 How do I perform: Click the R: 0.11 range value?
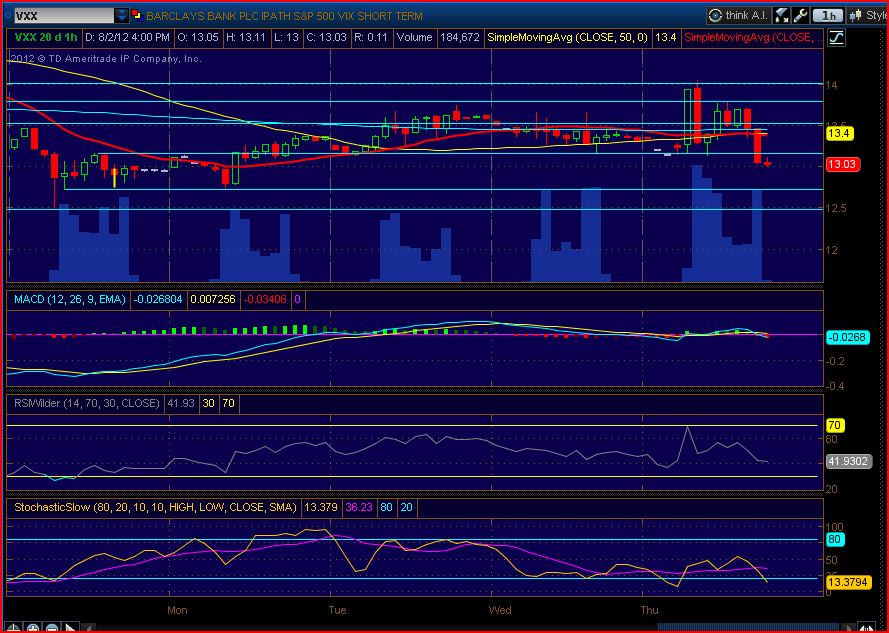pyautogui.click(x=371, y=37)
